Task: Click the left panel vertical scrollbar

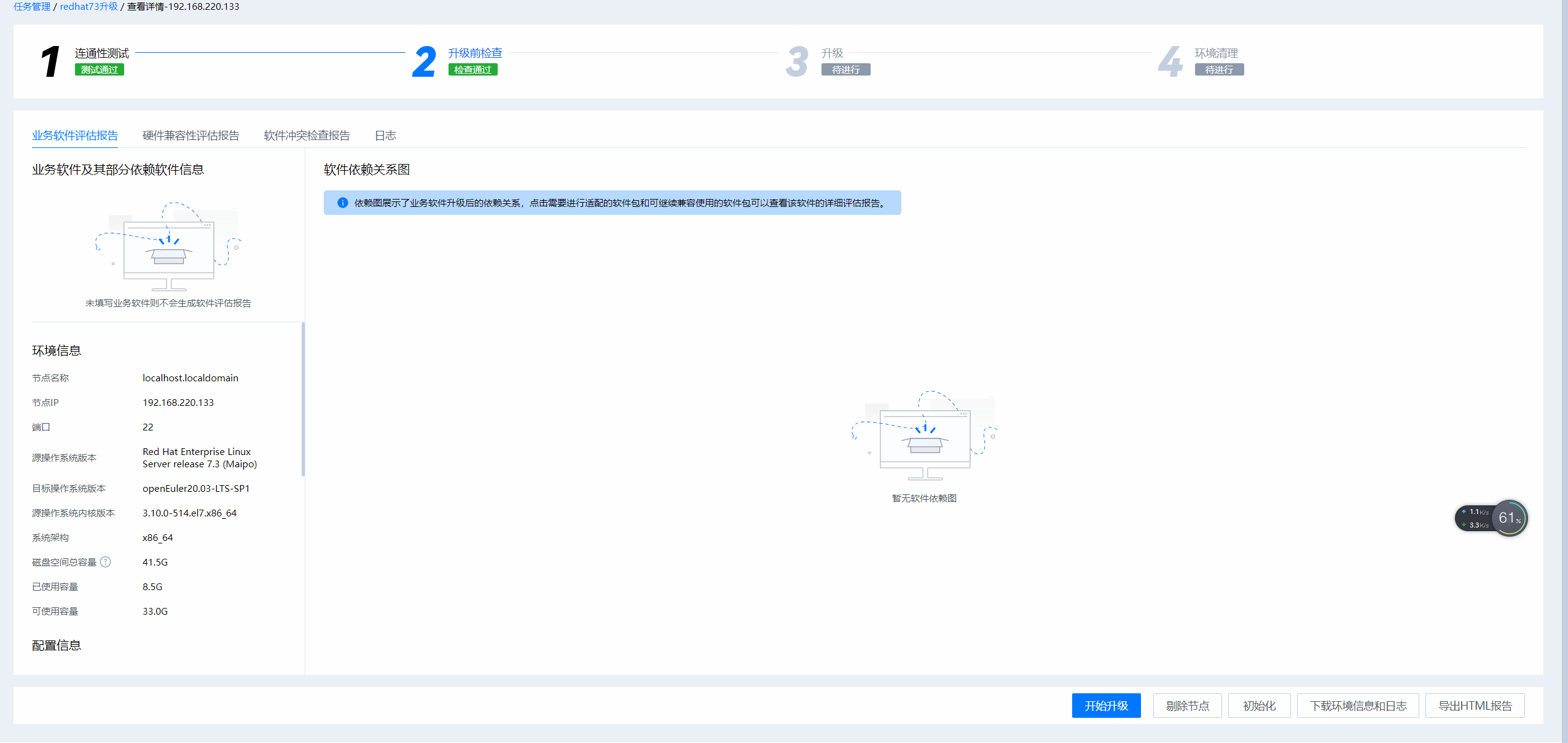Action: click(303, 399)
